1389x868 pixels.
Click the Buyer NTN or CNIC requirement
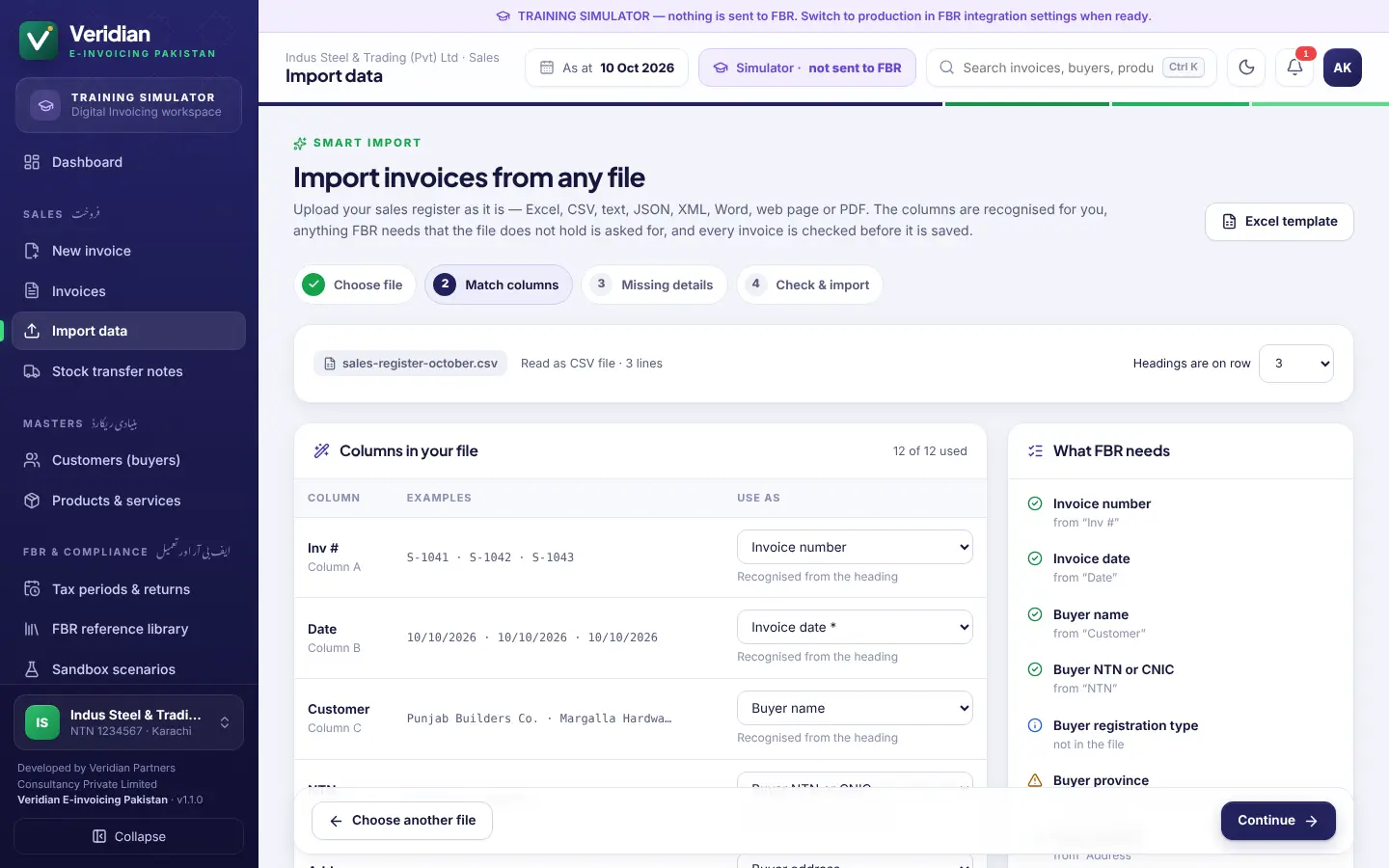(x=1181, y=678)
